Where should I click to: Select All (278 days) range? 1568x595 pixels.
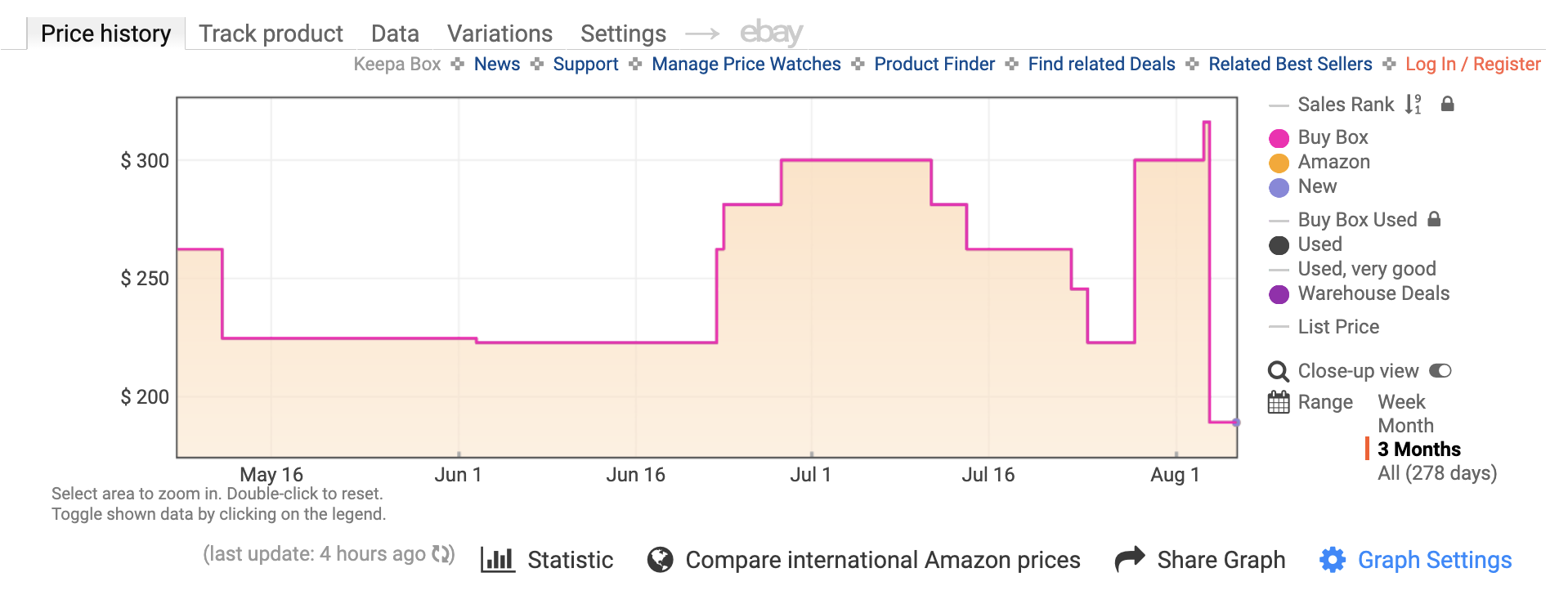1437,473
